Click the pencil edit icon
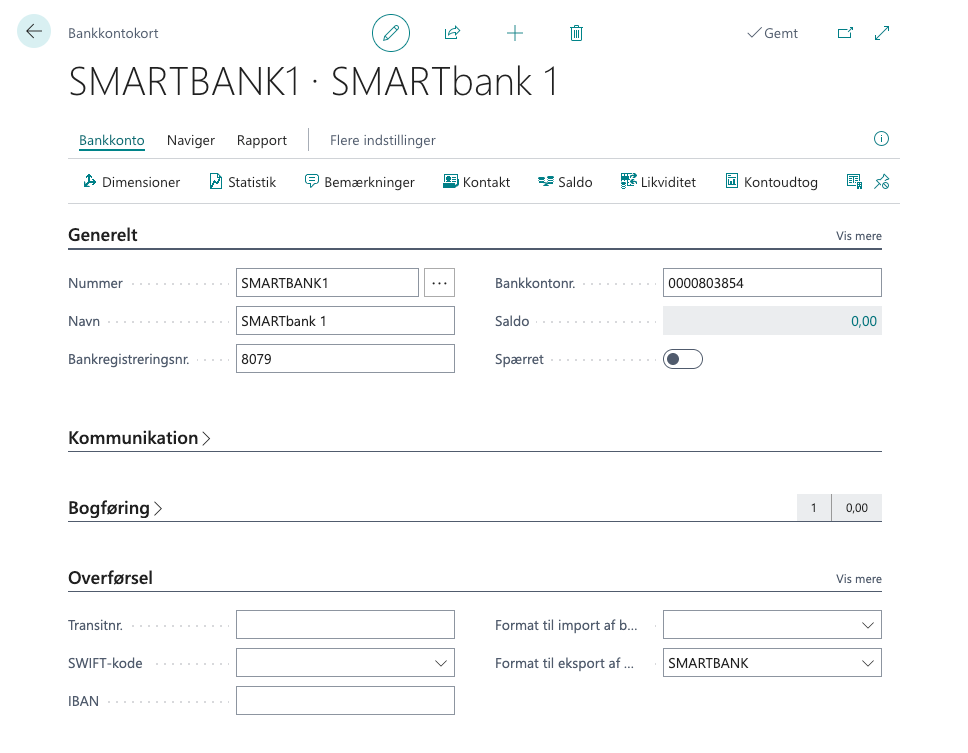The width and height of the screenshot is (968, 753). [x=391, y=33]
